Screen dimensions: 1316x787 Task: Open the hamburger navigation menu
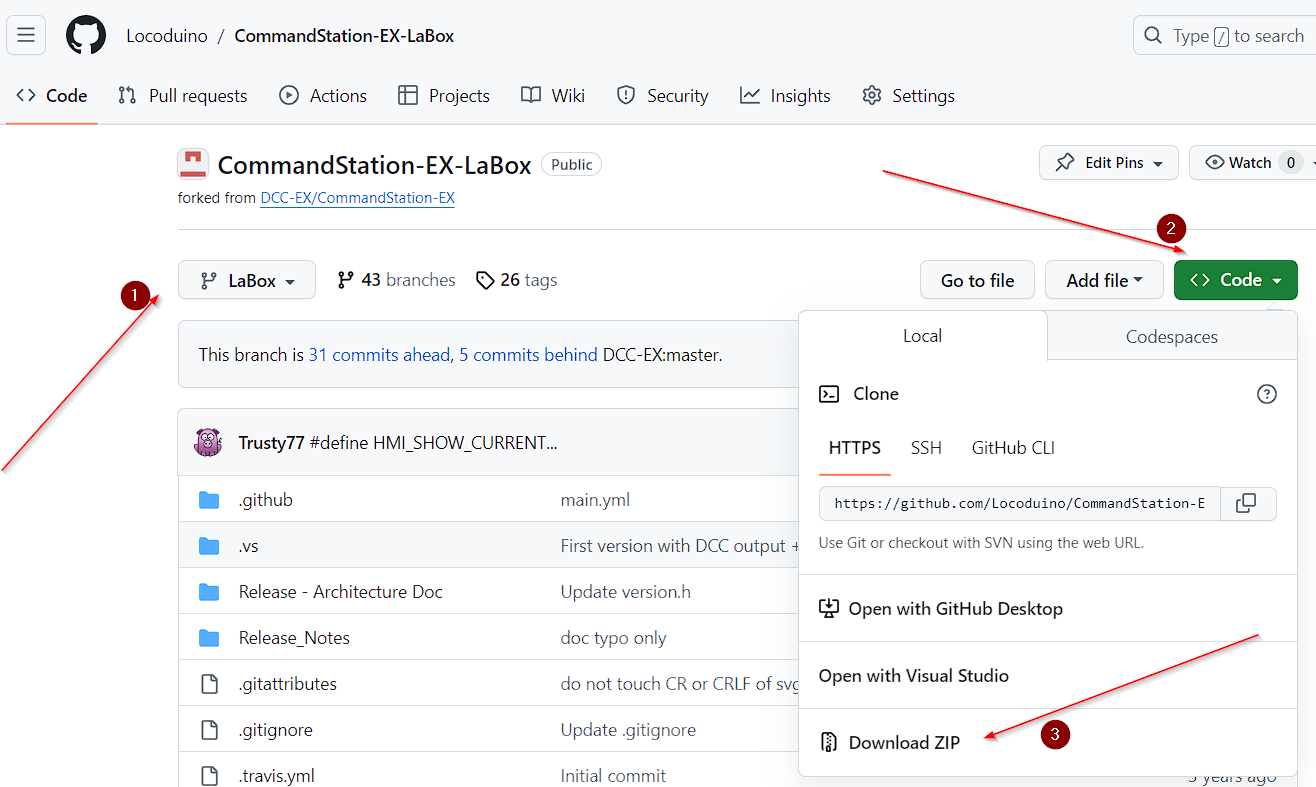tap(26, 36)
